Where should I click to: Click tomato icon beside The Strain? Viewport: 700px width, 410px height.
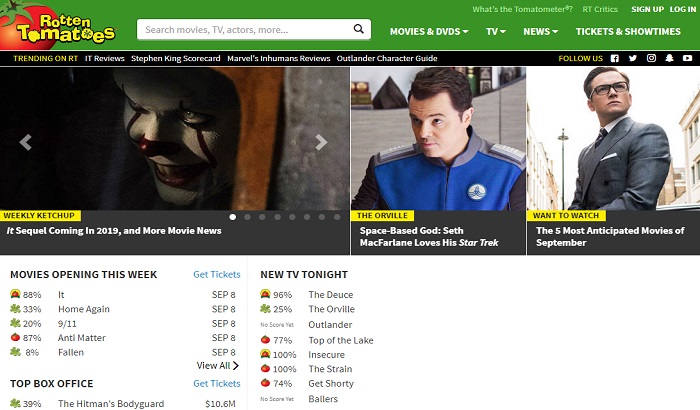(x=265, y=368)
